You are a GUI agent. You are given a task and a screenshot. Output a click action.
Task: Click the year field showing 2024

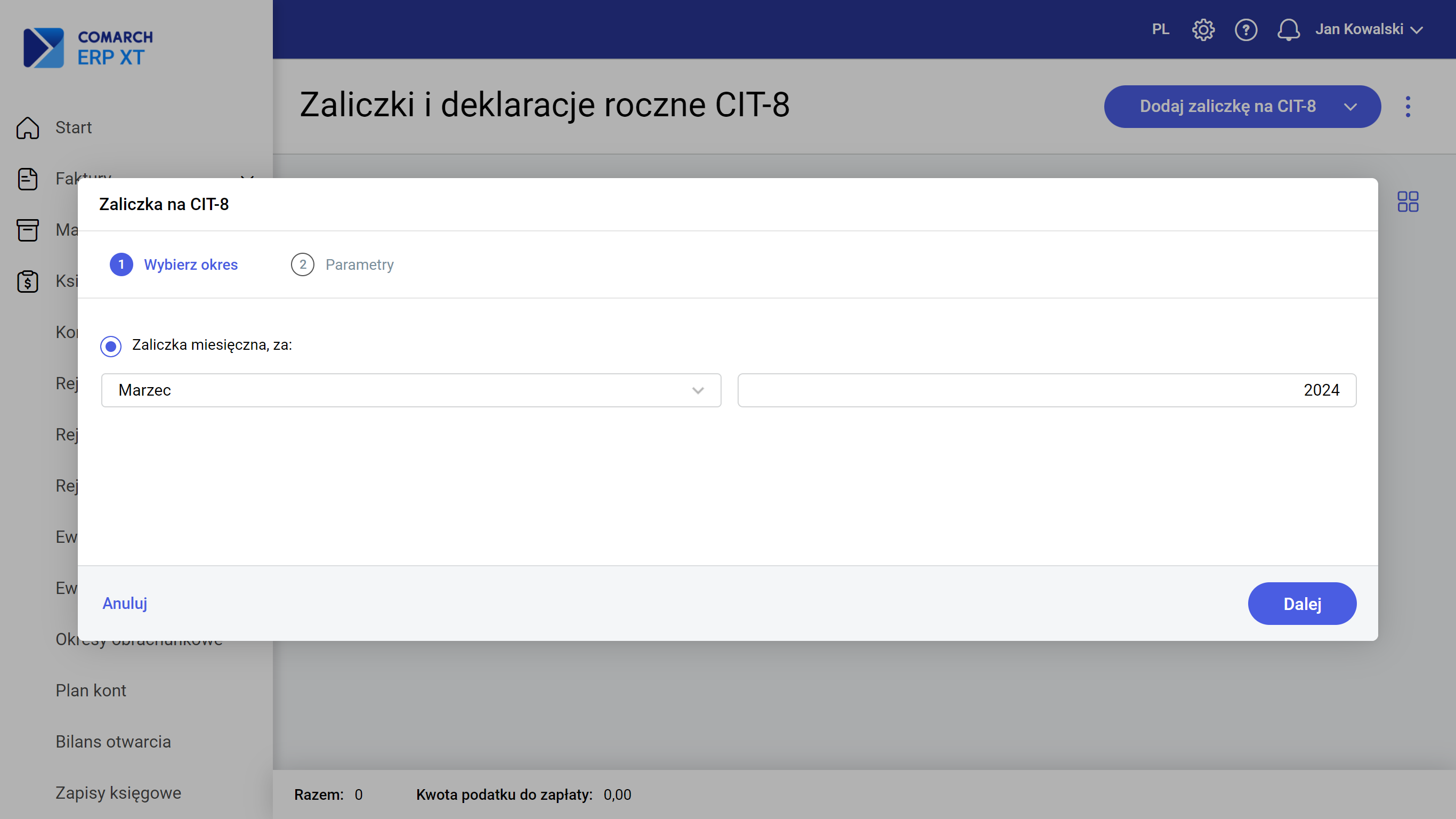click(1046, 390)
